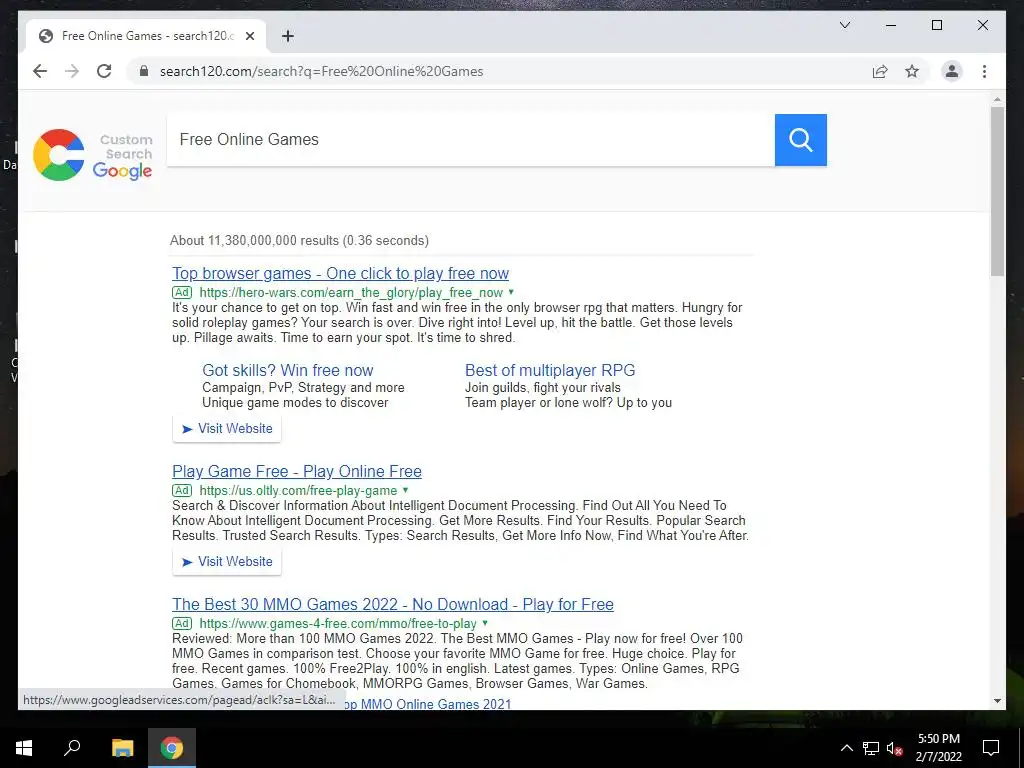Click the scrollbar up arrow
Viewport: 1024px width, 768px height.
click(997, 99)
